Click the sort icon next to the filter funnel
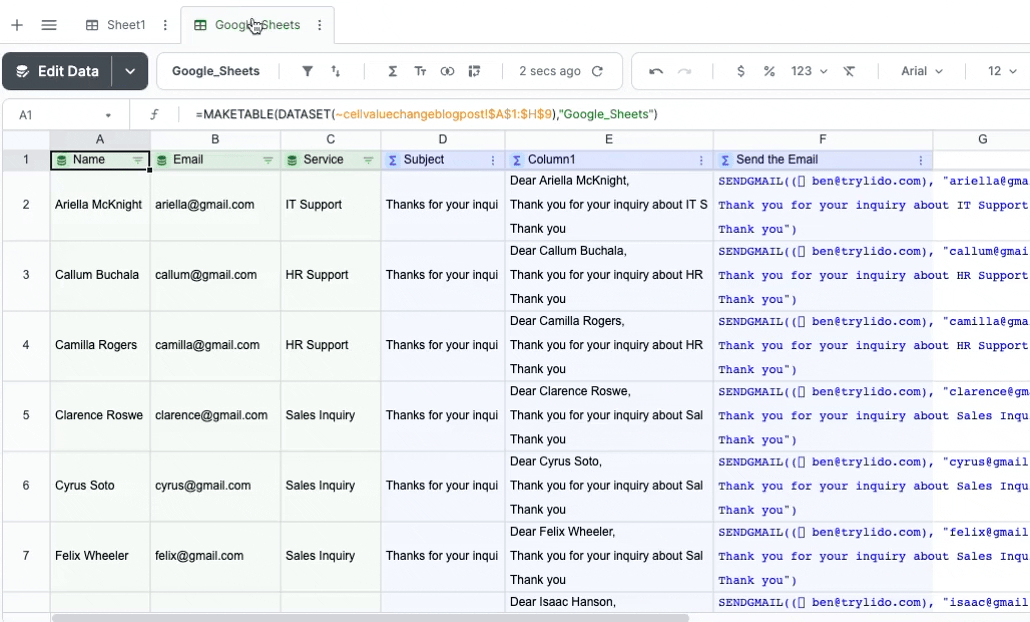Screen dimensions: 1030x622 (335, 71)
